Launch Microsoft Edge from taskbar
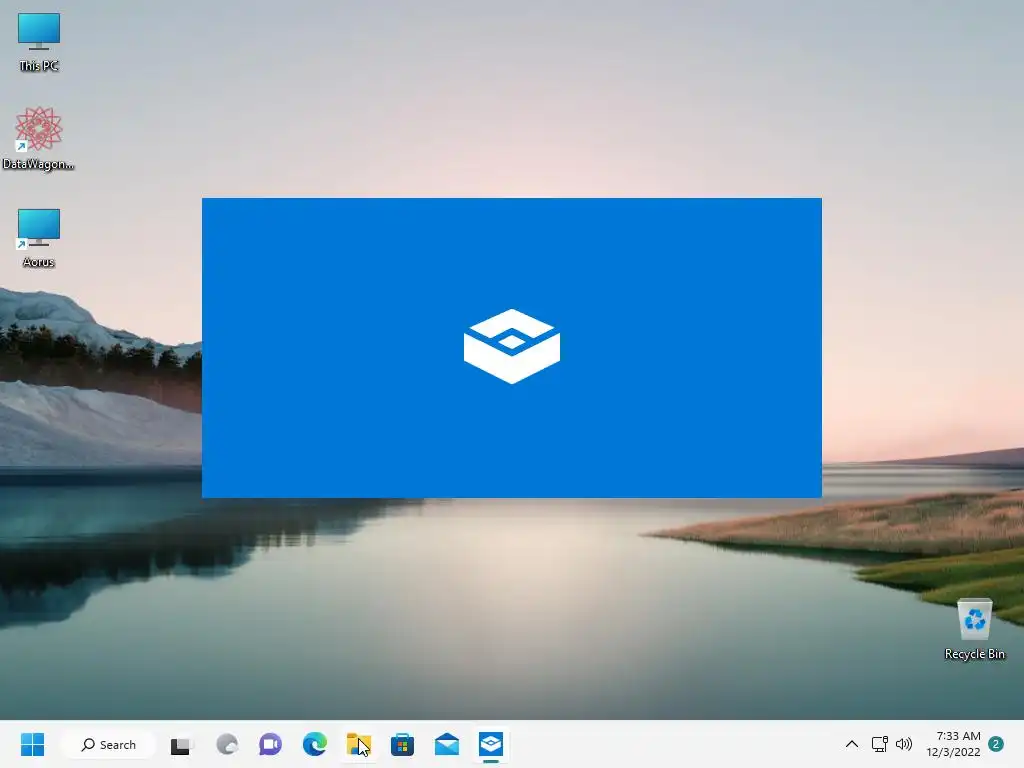The height and width of the screenshot is (768, 1024). 315,744
